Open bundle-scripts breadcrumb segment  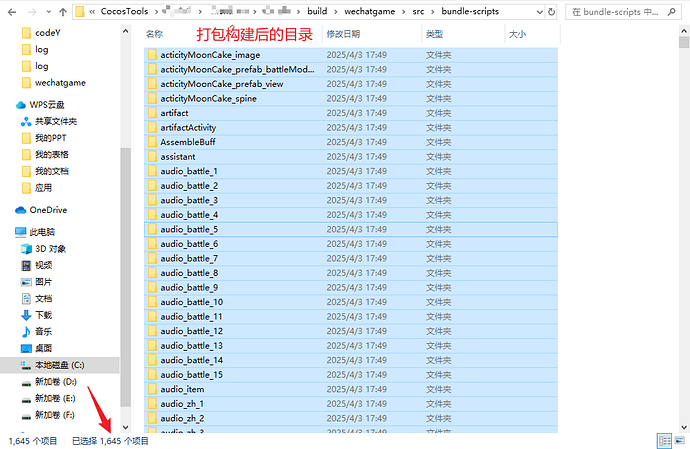[470, 11]
